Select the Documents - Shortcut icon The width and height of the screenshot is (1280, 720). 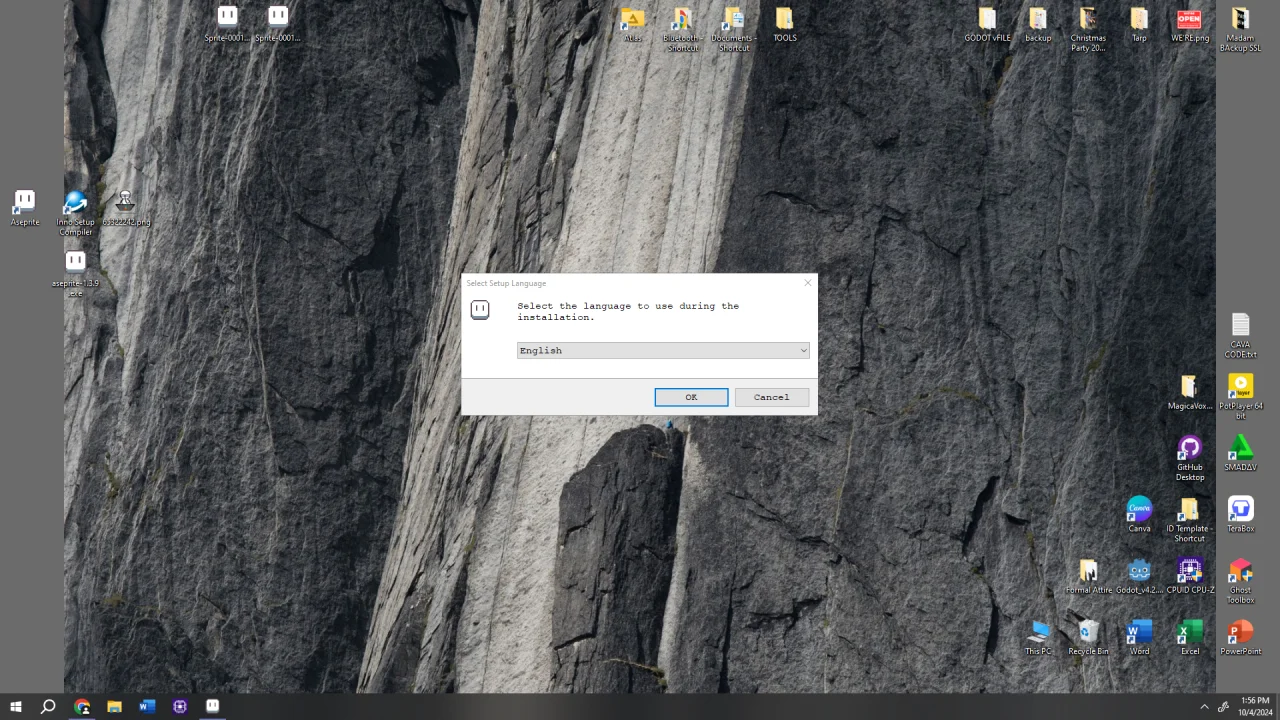[734, 29]
